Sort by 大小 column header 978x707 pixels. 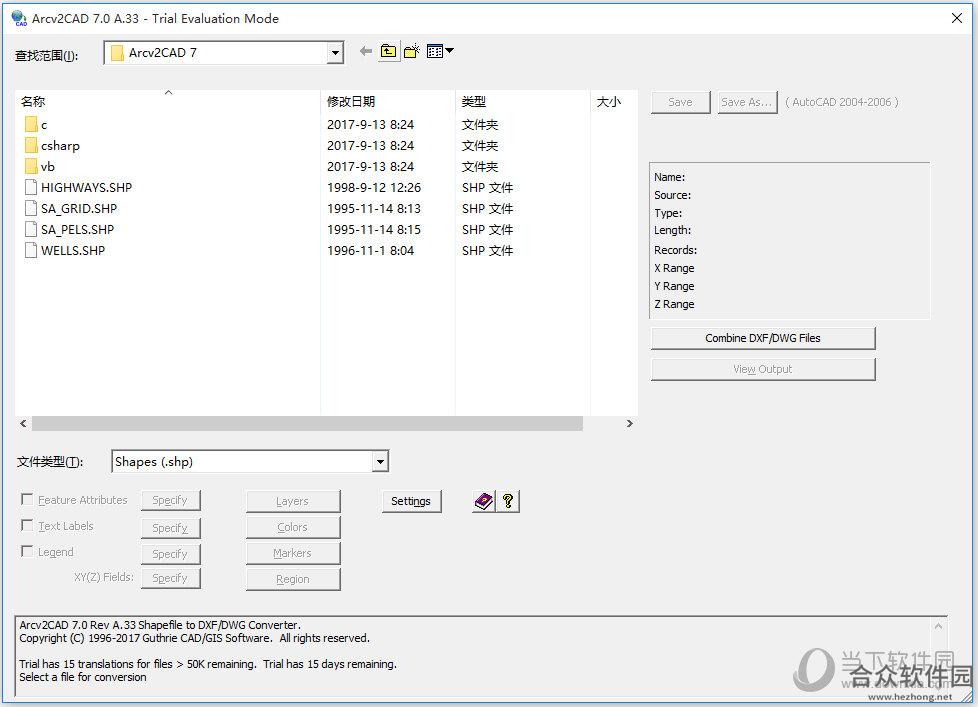[x=614, y=102]
